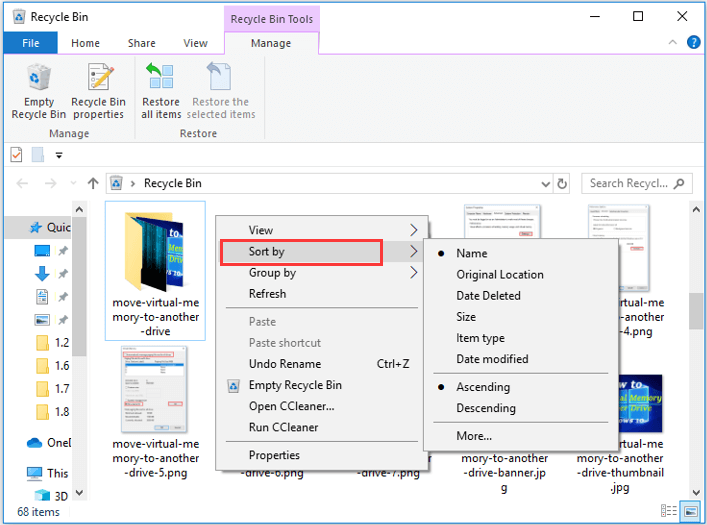Click quick access properties checkmark icon

coord(16,155)
